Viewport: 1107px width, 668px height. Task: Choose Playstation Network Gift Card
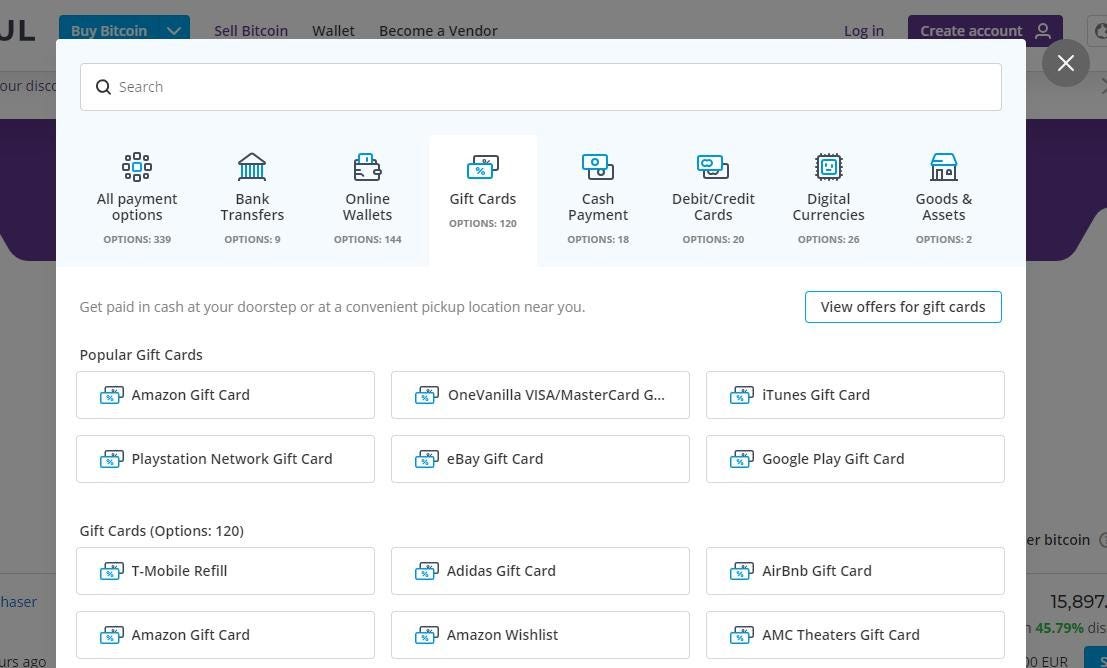pos(225,459)
